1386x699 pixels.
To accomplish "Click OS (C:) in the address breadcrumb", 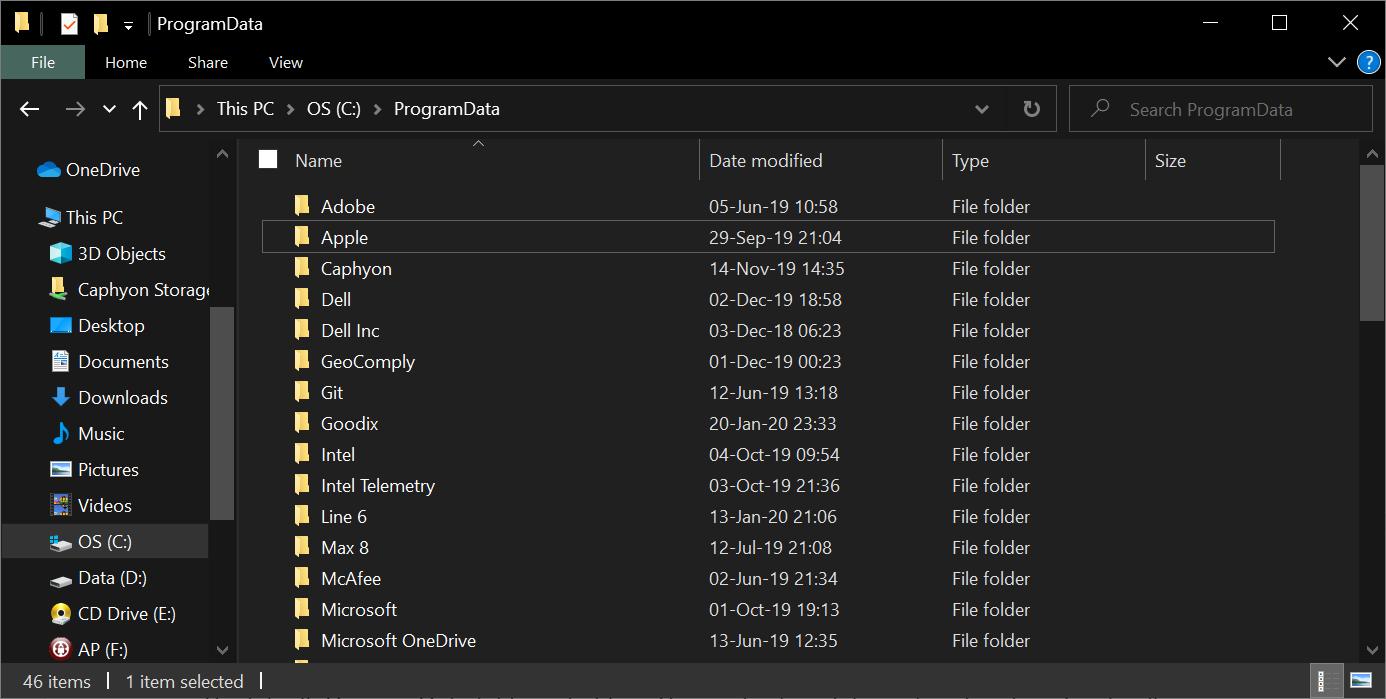I will 333,109.
